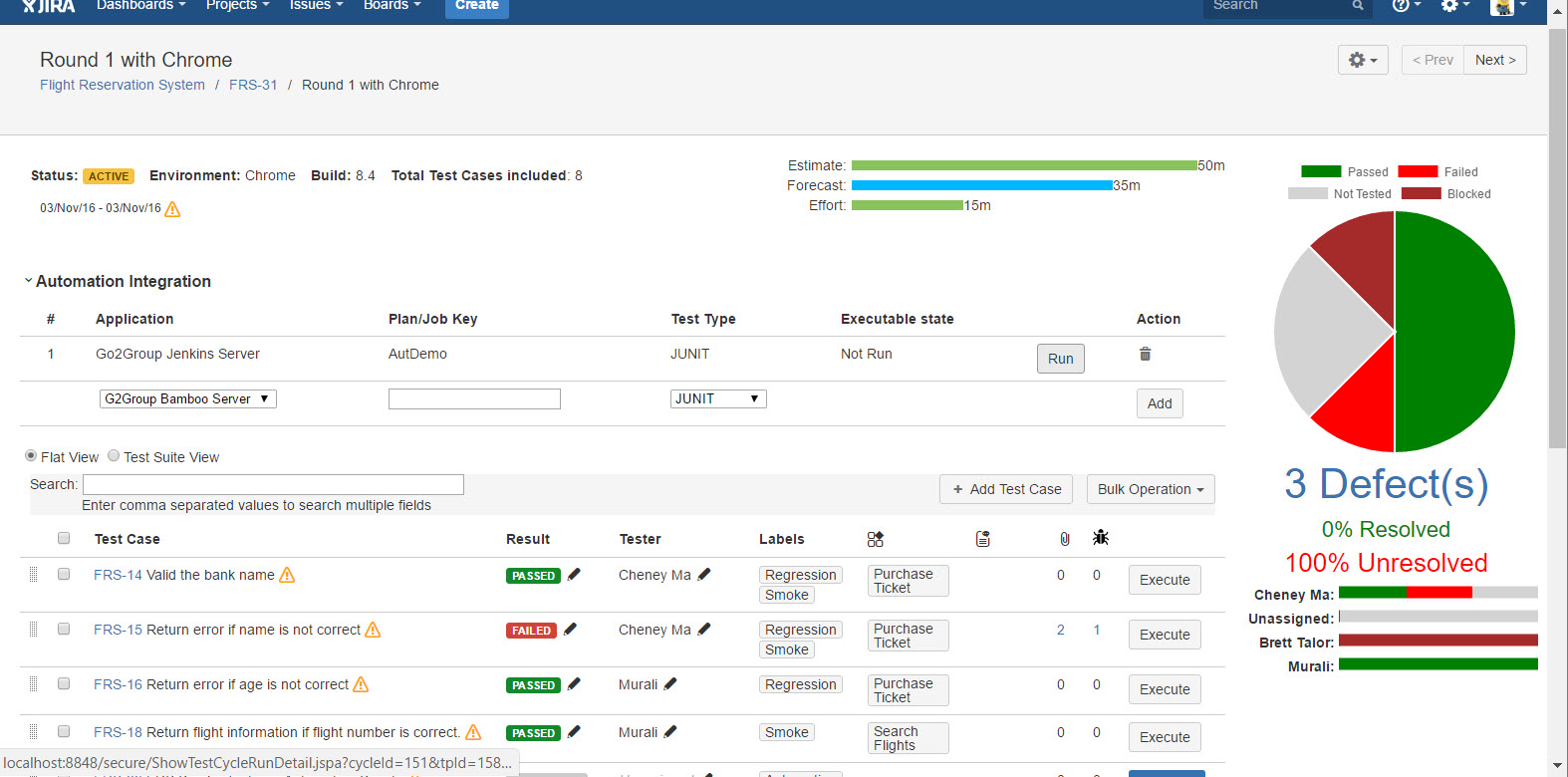The width and height of the screenshot is (1568, 777).
Task: Execute test case FRS-14
Action: point(1165,580)
